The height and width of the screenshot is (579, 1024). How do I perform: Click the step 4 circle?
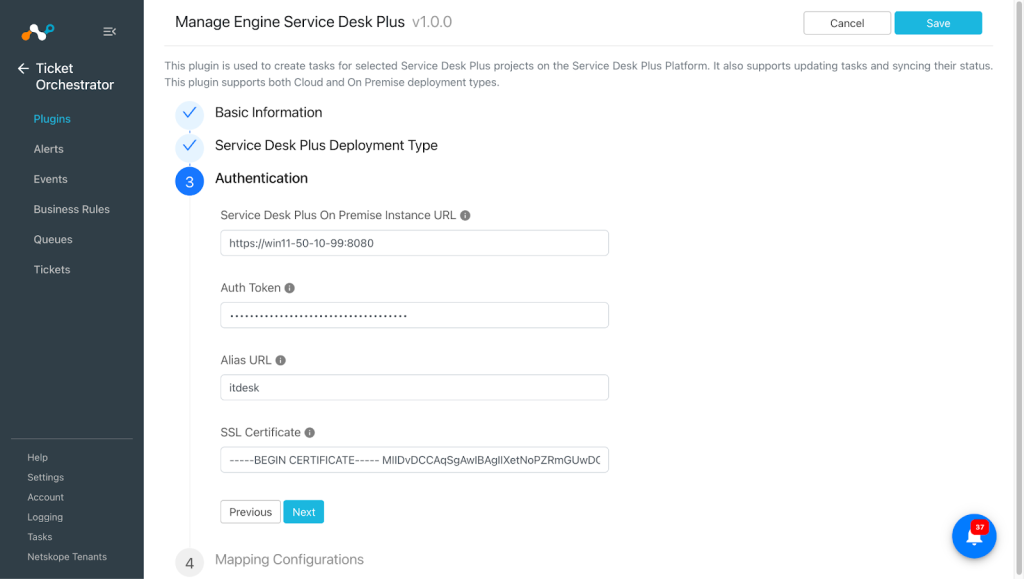[x=189, y=563]
